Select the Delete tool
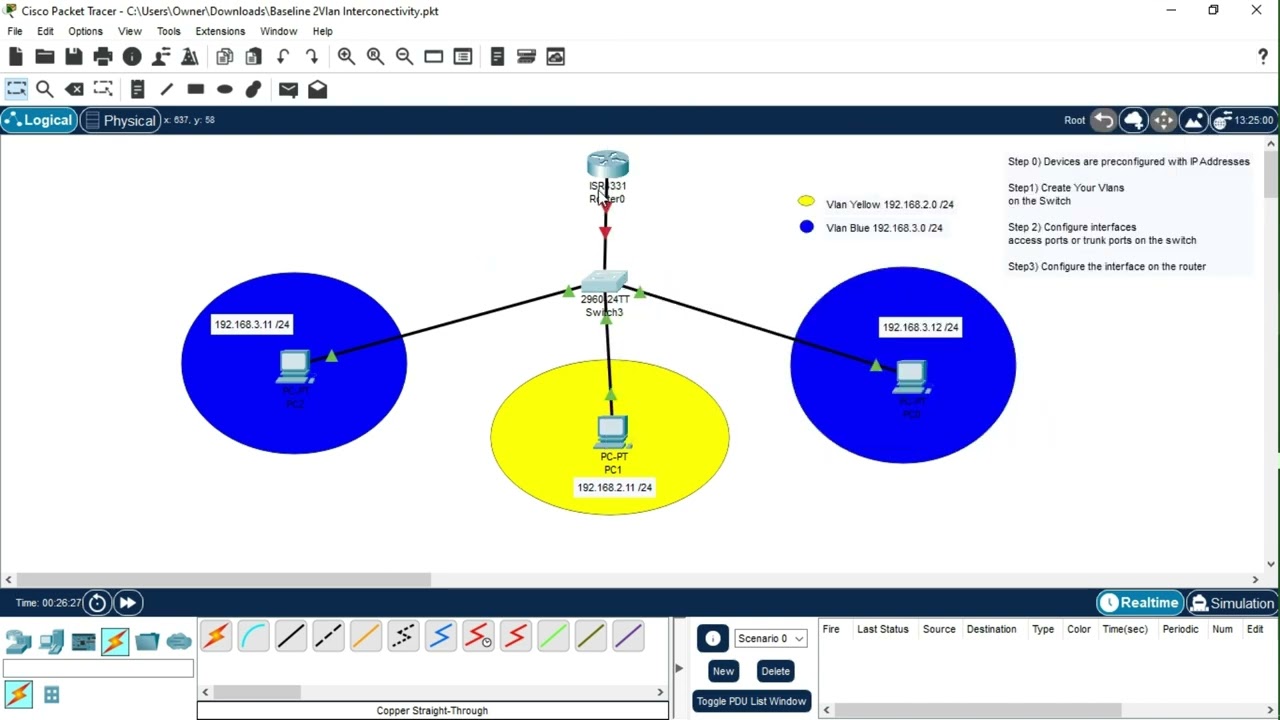The image size is (1280, 720). (74, 89)
